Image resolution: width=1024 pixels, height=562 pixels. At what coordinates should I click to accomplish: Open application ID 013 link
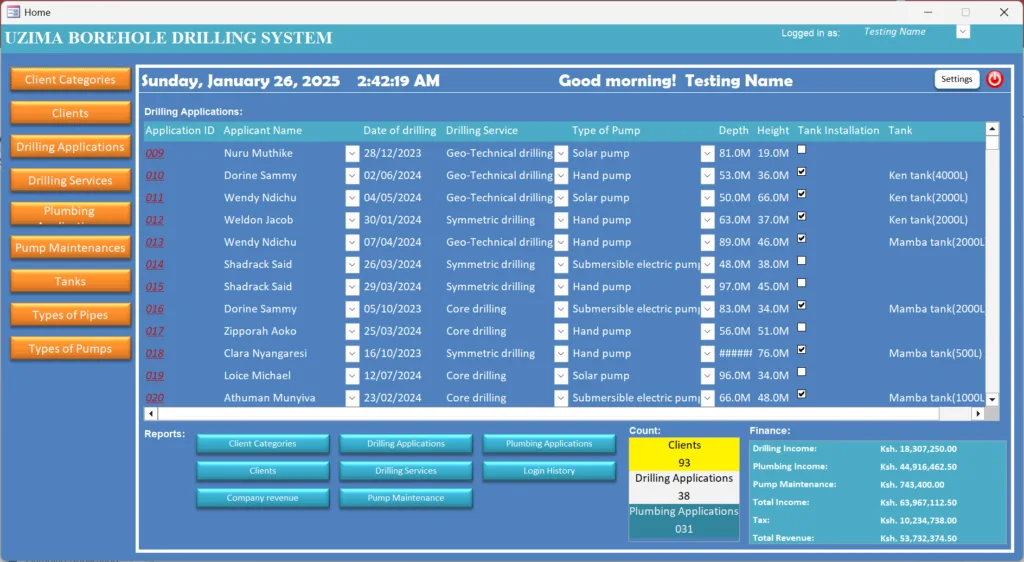(155, 243)
